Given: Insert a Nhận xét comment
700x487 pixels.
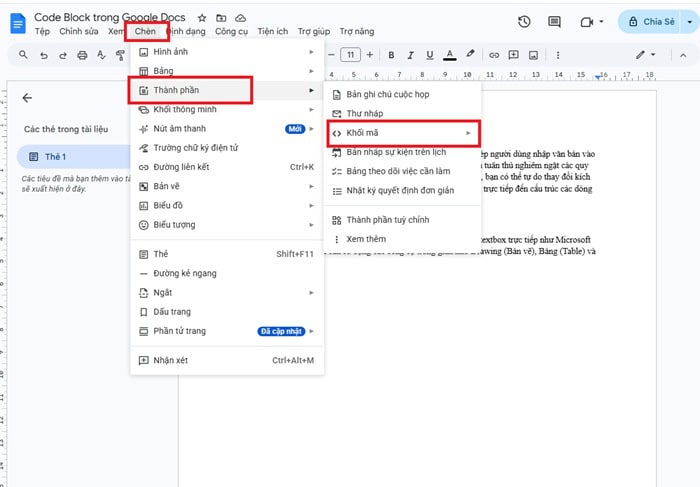Looking at the screenshot, I should [x=227, y=360].
